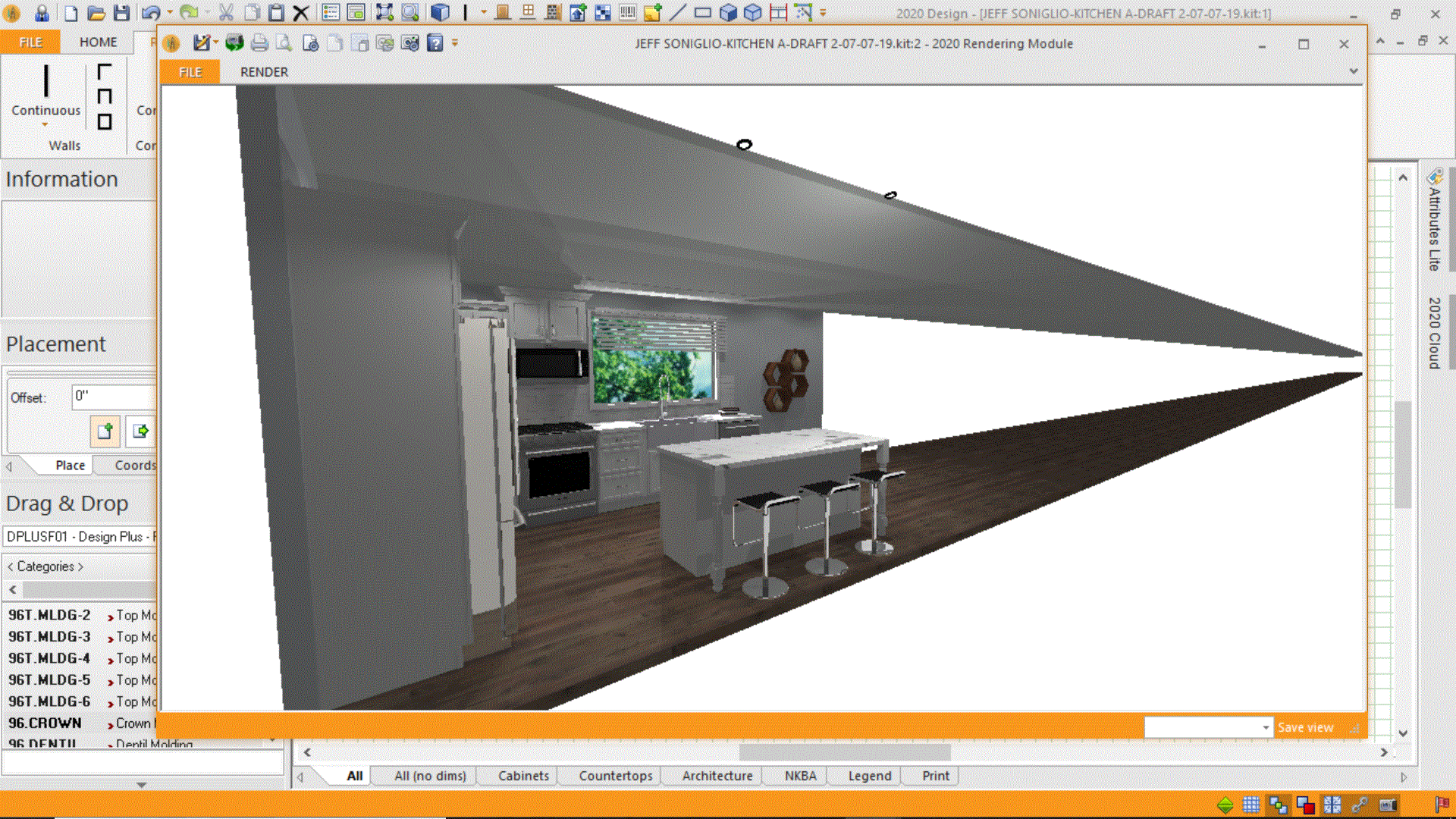This screenshot has width=1456, height=819.
Task: Select the window placement tool
Action: click(x=528, y=13)
